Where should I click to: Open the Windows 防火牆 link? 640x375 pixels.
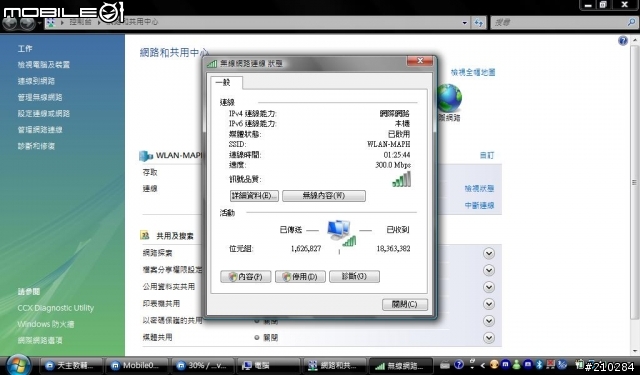click(x=46, y=324)
